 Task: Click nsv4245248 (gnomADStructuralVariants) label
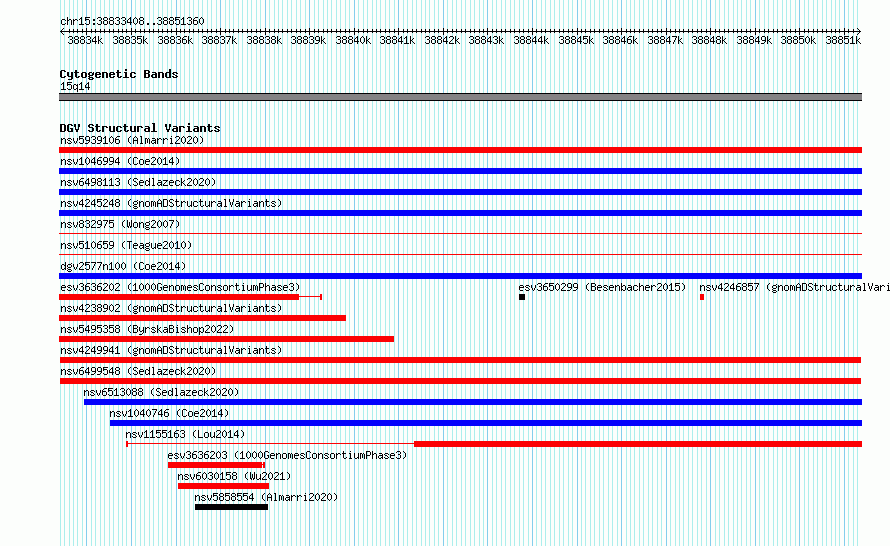171,203
